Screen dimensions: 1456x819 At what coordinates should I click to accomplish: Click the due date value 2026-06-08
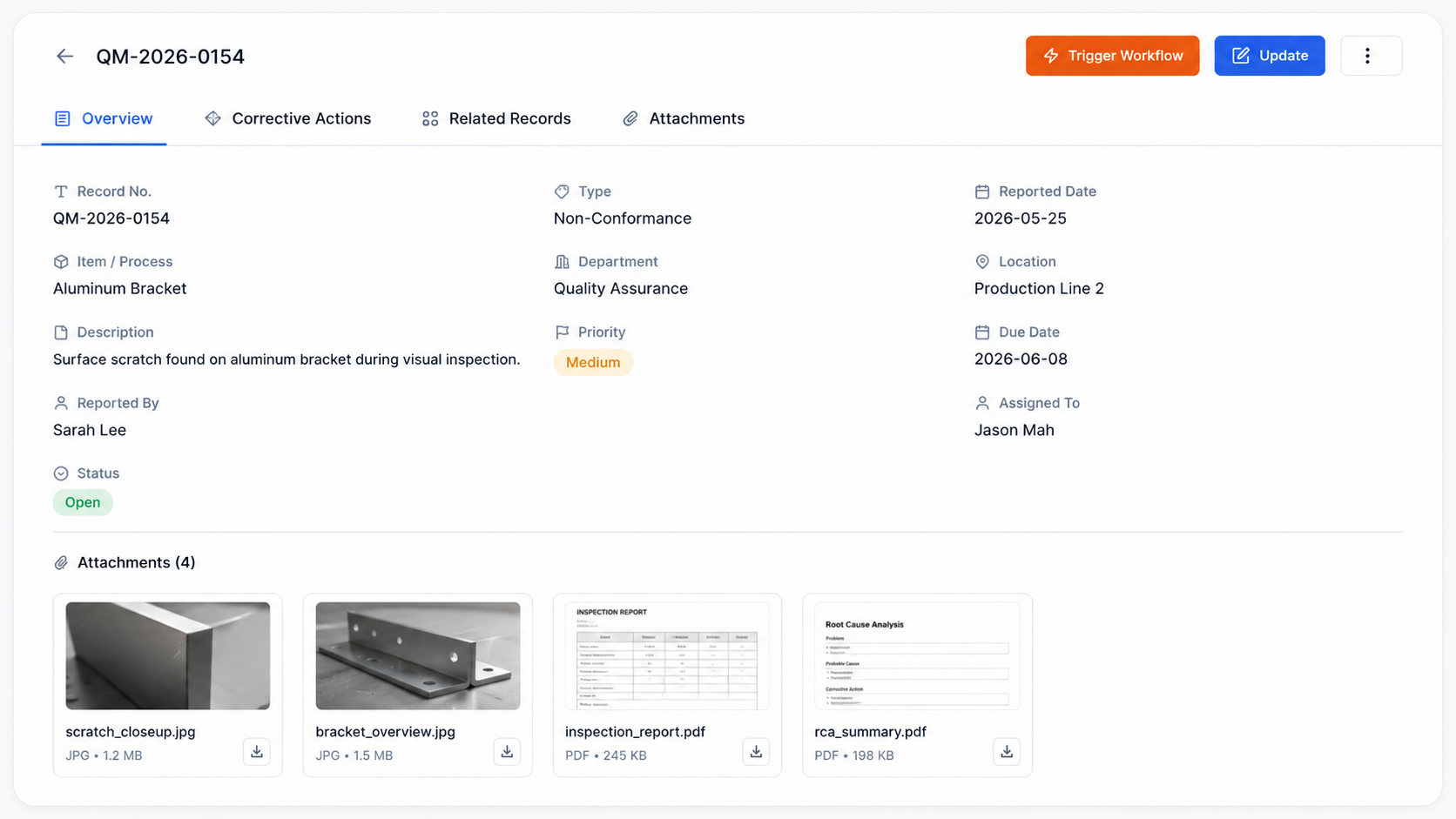[x=1021, y=359]
